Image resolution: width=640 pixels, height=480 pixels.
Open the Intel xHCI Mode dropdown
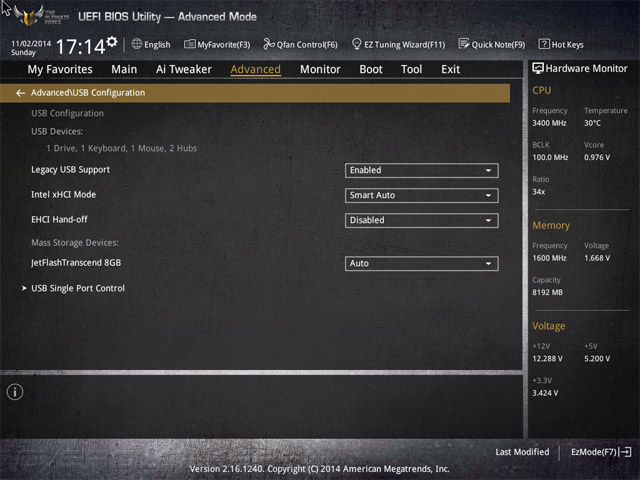[421, 195]
